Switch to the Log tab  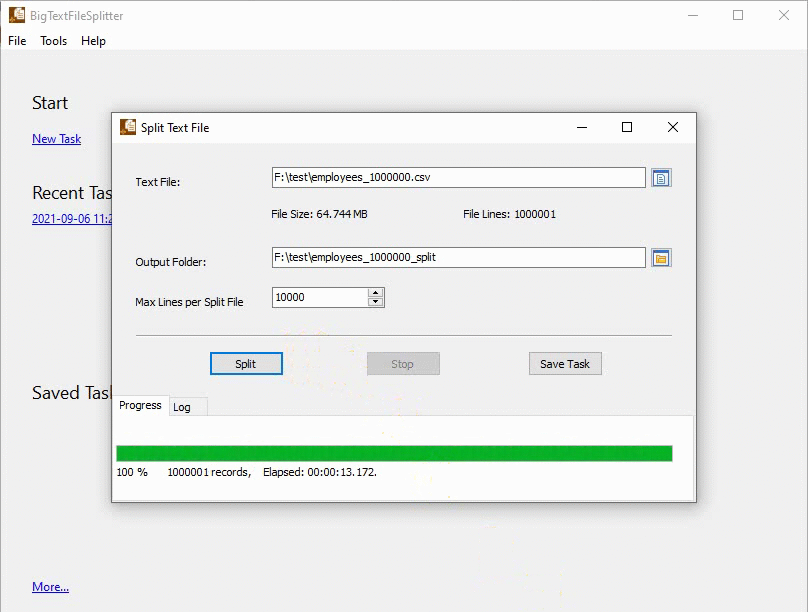pos(184,407)
